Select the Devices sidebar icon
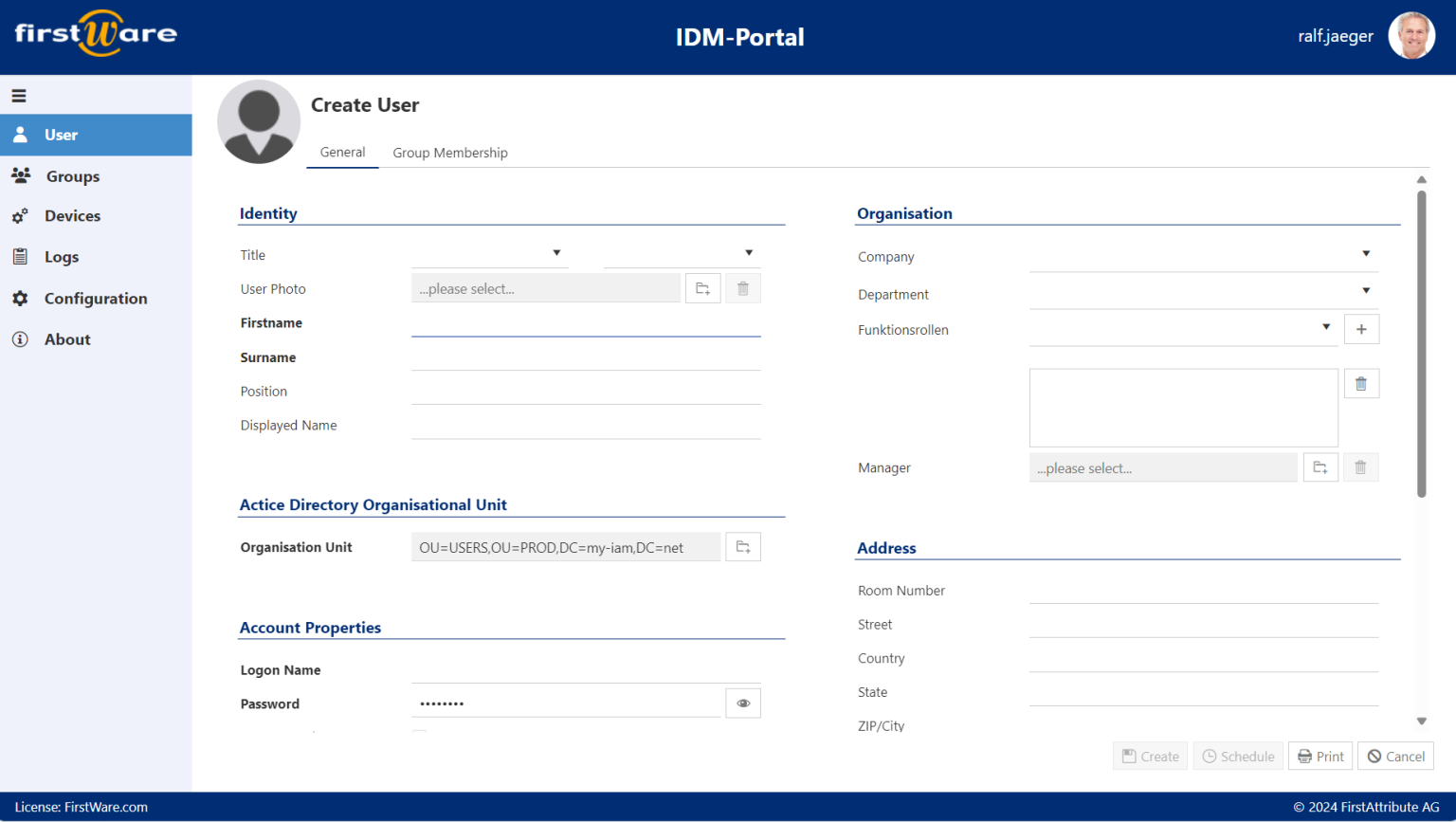The height and width of the screenshot is (822, 1456). pos(73,215)
